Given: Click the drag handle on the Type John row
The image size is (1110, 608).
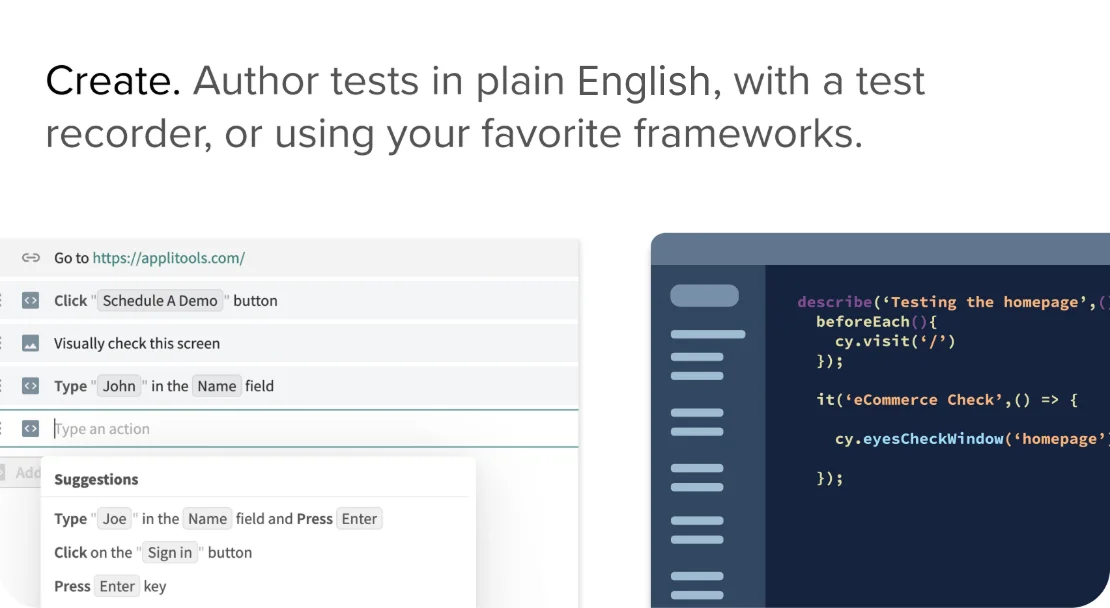Looking at the screenshot, I should (5, 385).
